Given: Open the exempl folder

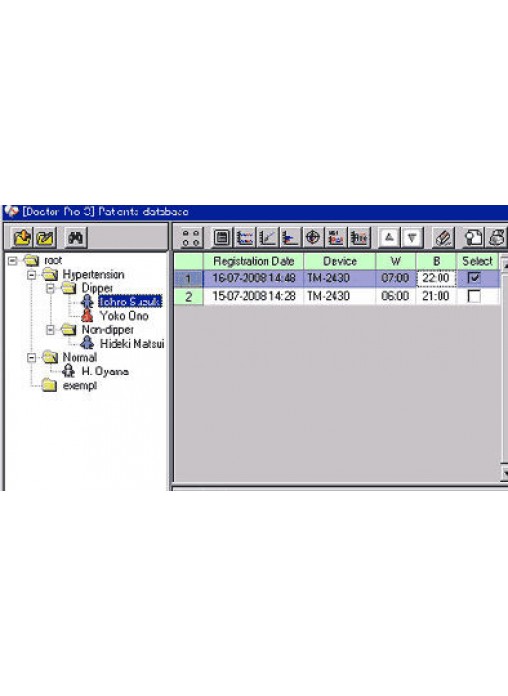Looking at the screenshot, I should 79,386.
